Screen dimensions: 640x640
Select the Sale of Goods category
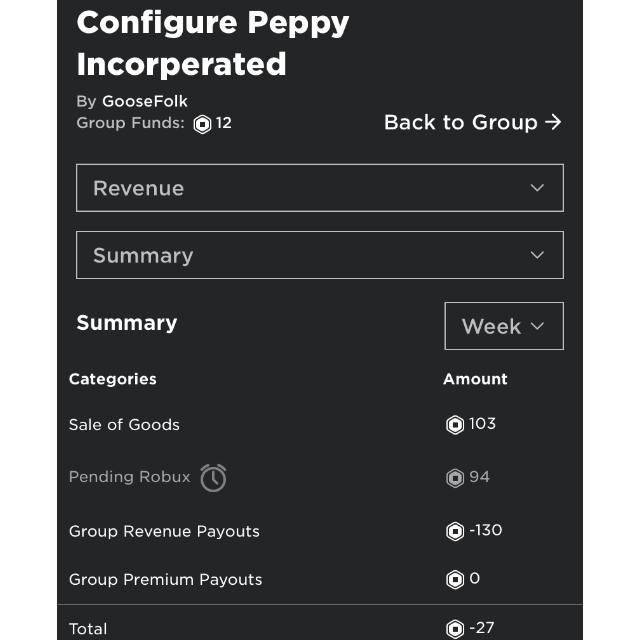pyautogui.click(x=124, y=424)
